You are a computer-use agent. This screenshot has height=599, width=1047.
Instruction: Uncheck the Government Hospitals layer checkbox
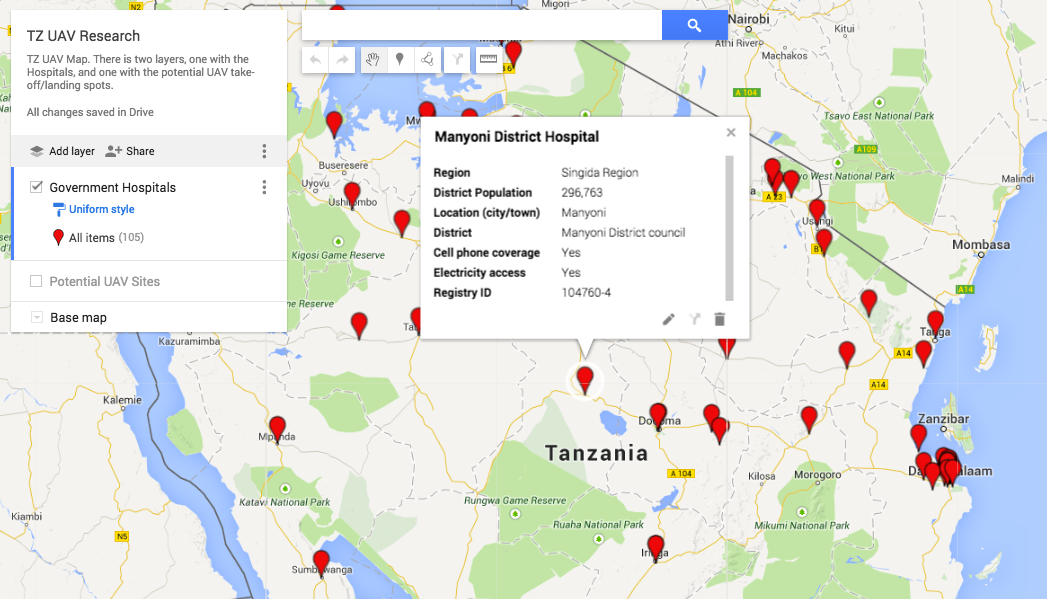pos(37,187)
